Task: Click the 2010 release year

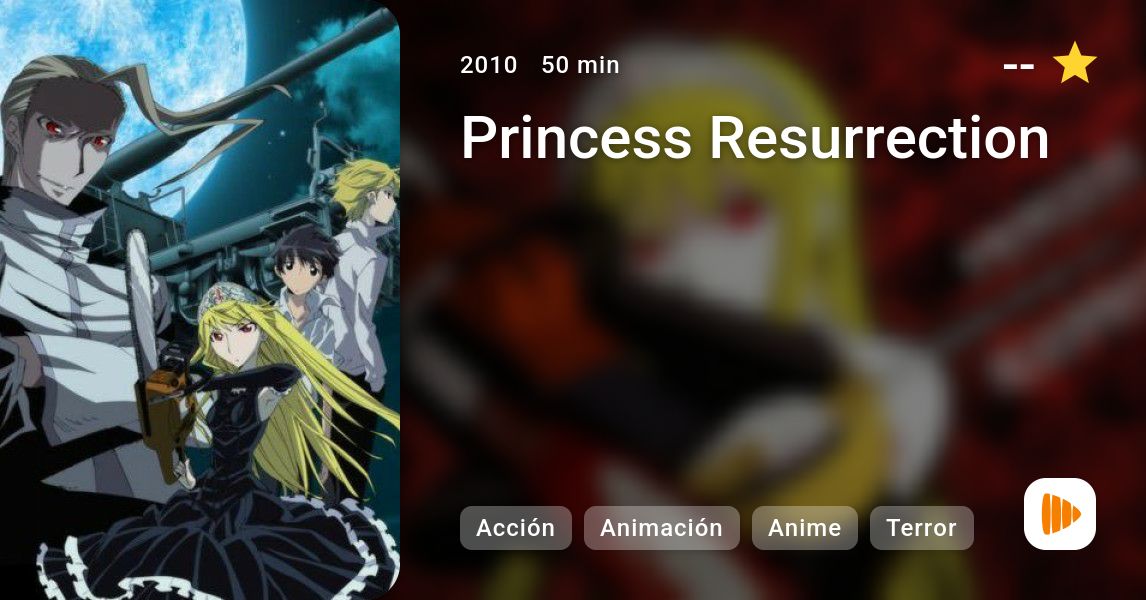Action: (x=488, y=65)
